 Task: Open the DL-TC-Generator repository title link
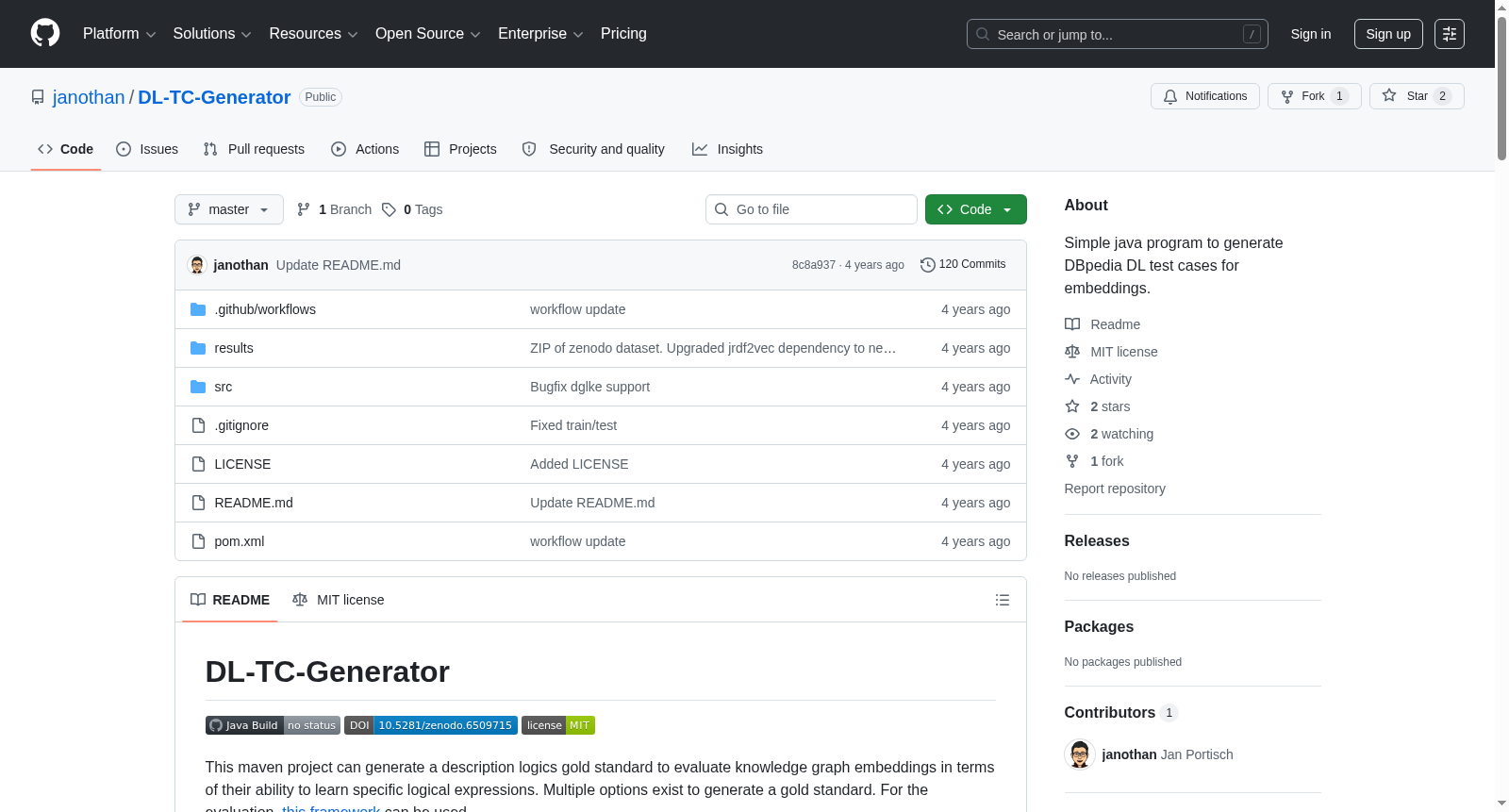(x=214, y=97)
